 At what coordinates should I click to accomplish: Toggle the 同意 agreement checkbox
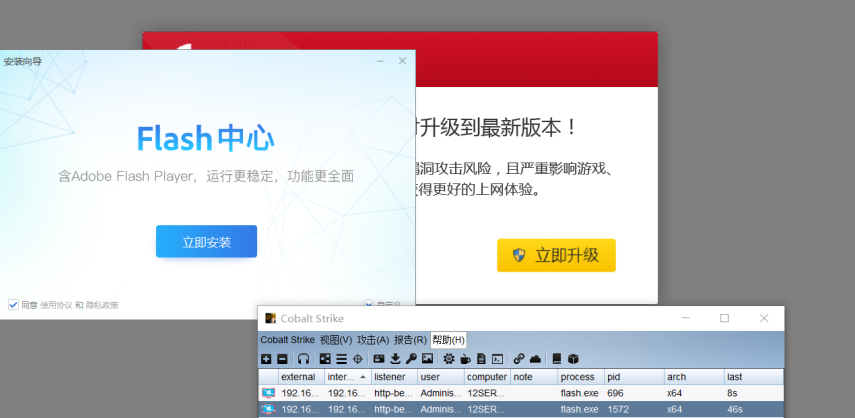point(13,305)
